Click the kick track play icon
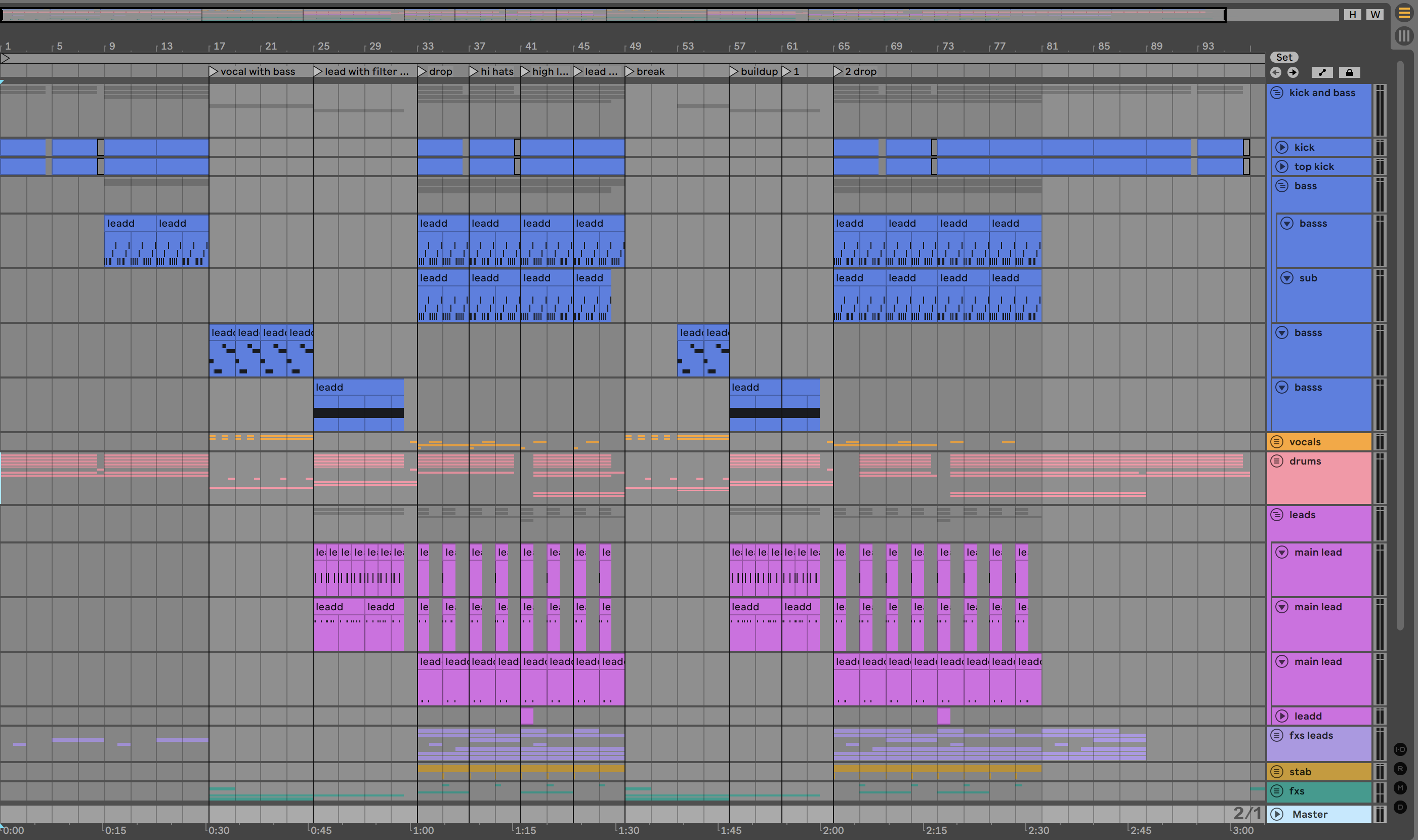Screen dimensions: 1418x840 (x=1282, y=148)
